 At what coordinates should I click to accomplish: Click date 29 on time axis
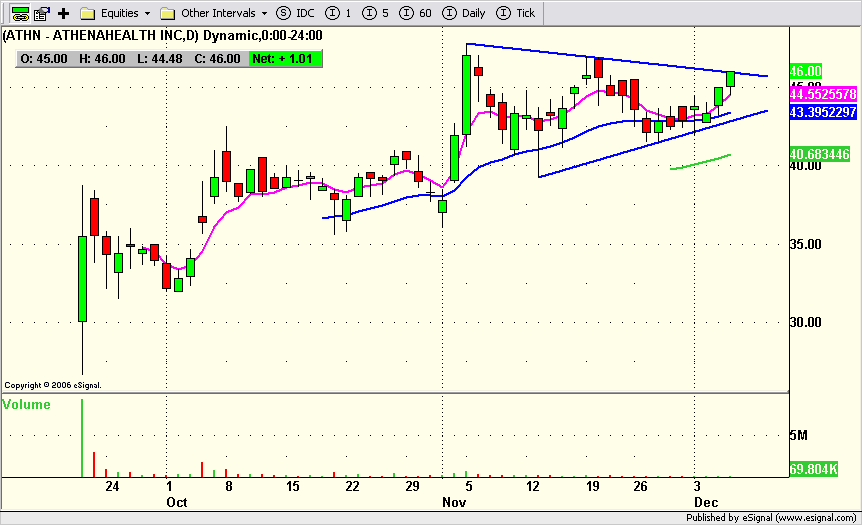pos(412,487)
